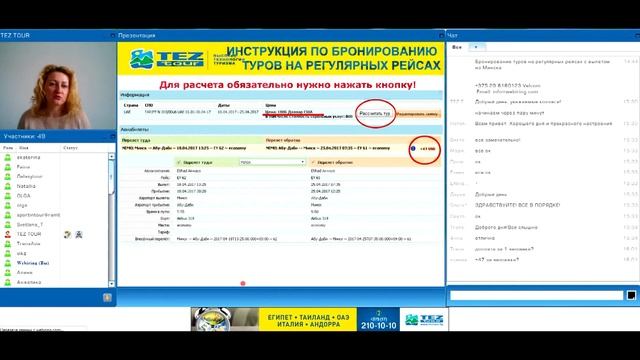The height and width of the screenshot is (360, 640).
Task: Click chat message 'отлично'
Action: (485, 238)
